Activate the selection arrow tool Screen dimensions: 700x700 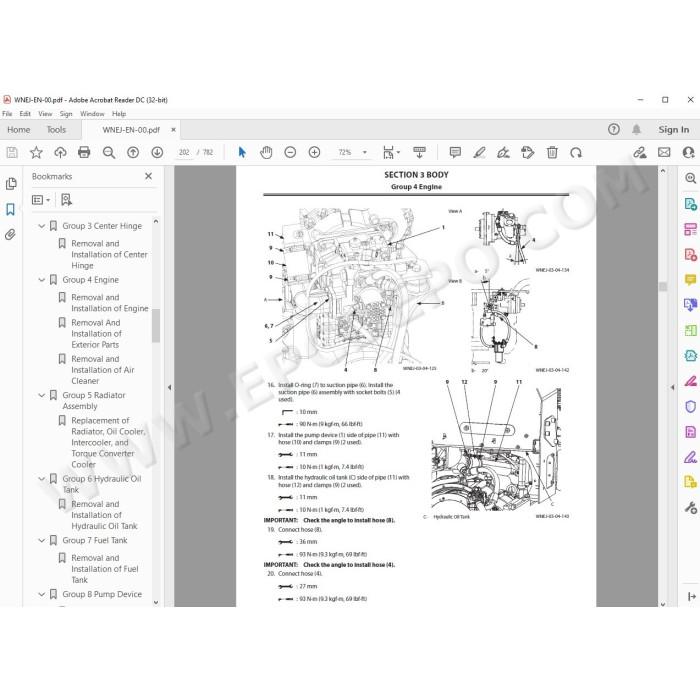pos(242,153)
